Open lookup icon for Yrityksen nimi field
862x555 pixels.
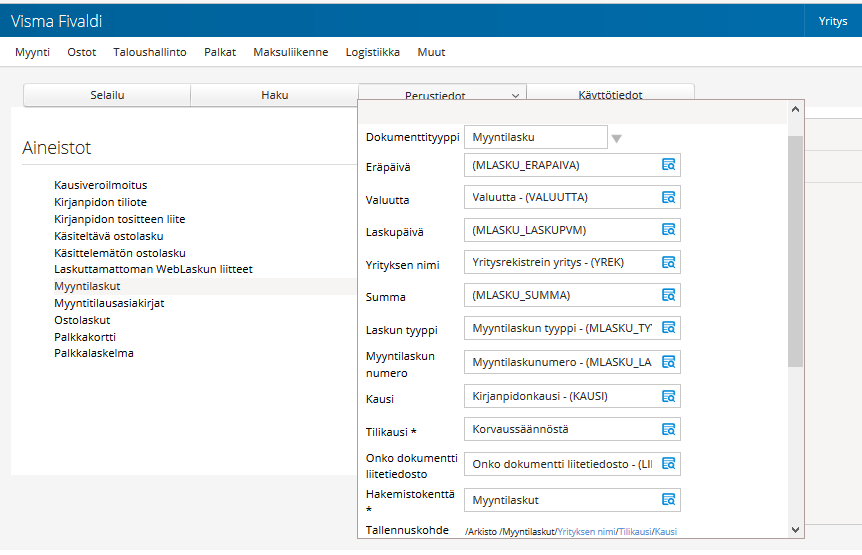[x=668, y=263]
